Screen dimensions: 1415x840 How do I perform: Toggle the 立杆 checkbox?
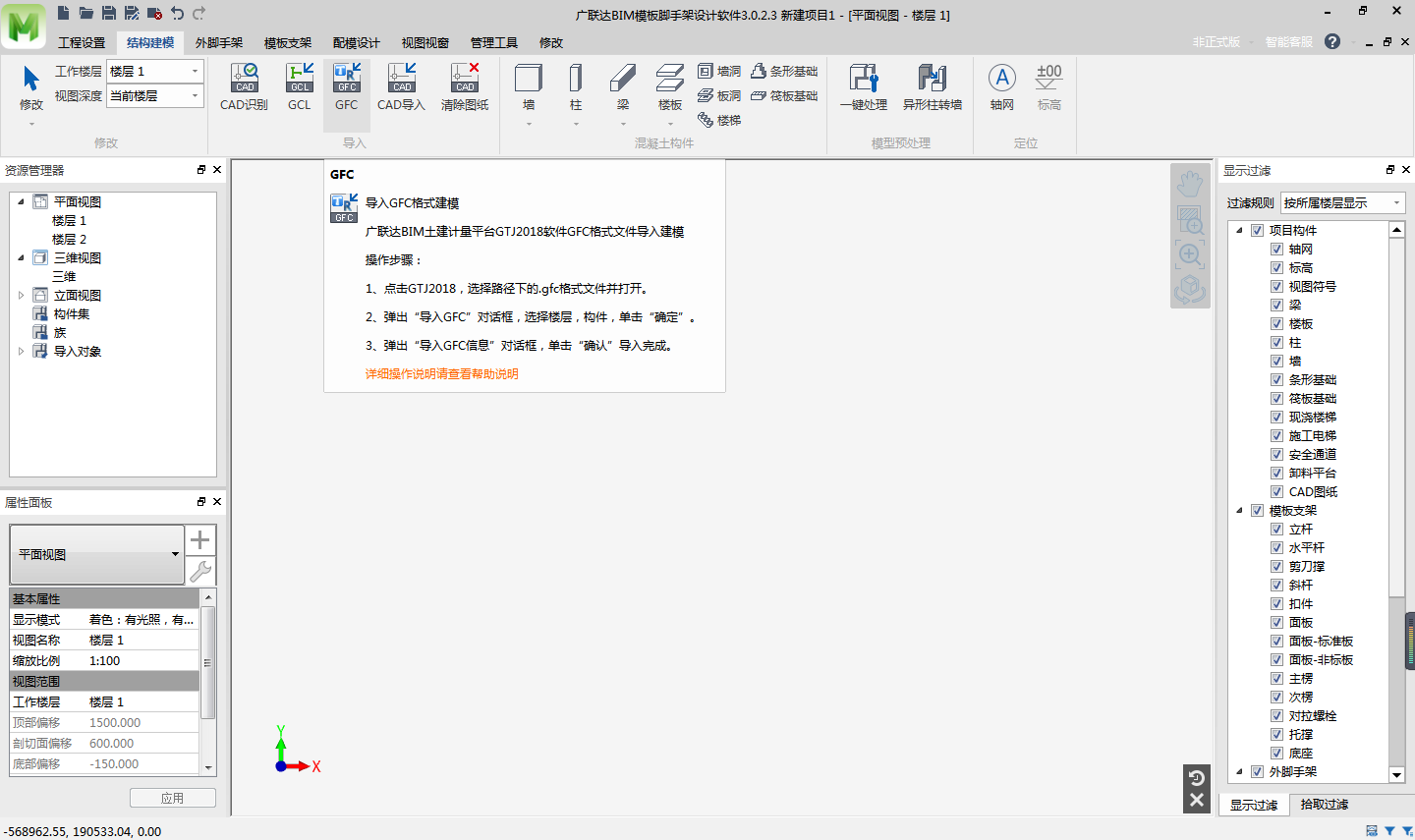[x=1276, y=530]
